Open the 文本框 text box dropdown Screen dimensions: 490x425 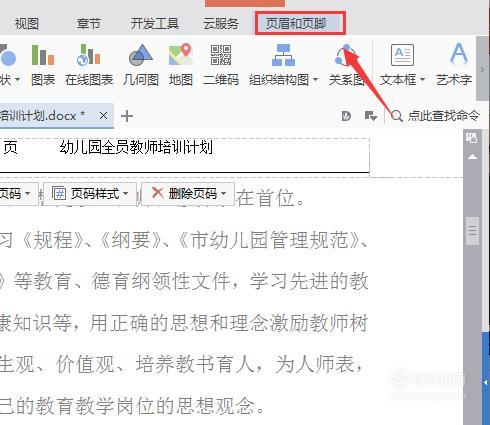click(x=422, y=80)
